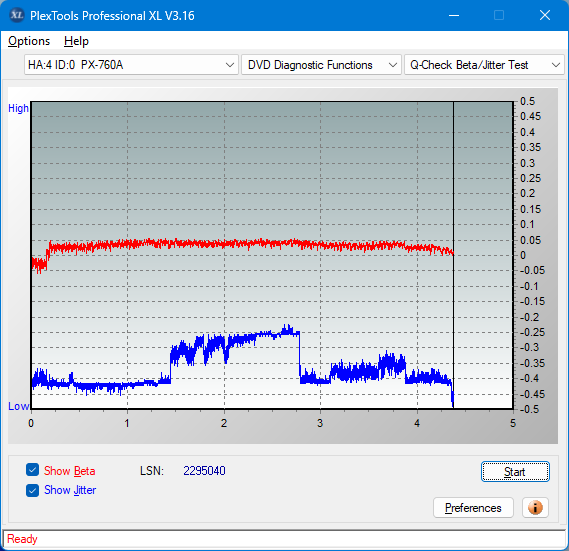Click the High jitter axis label
569x551 pixels.
[x=18, y=108]
